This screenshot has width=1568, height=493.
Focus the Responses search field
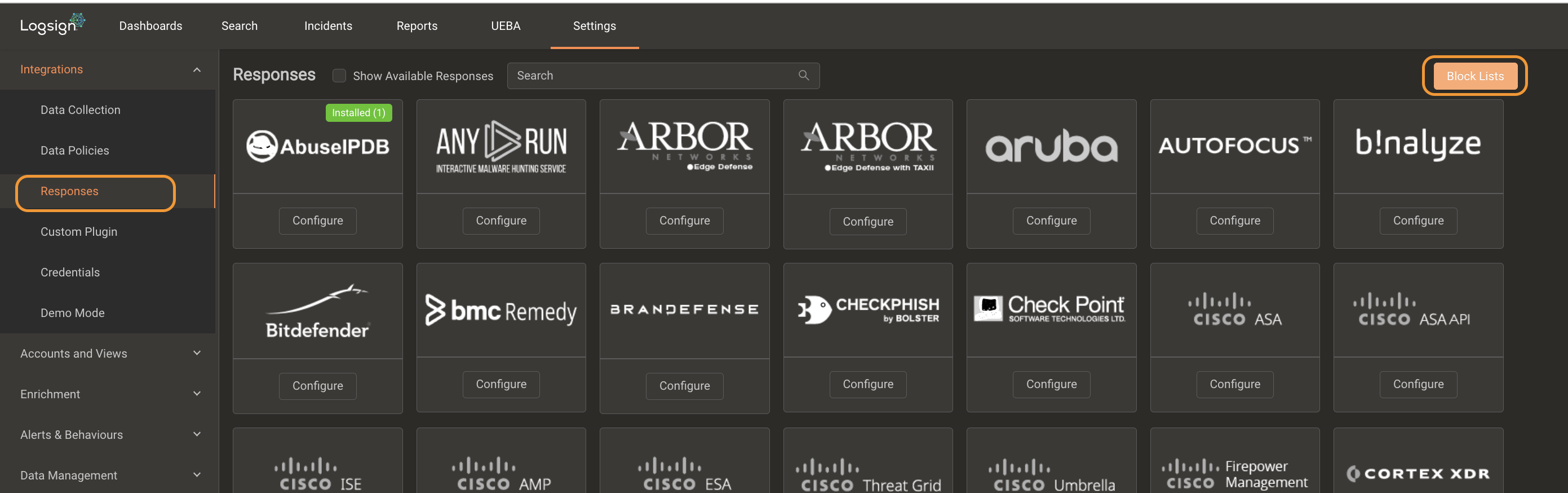tap(663, 76)
